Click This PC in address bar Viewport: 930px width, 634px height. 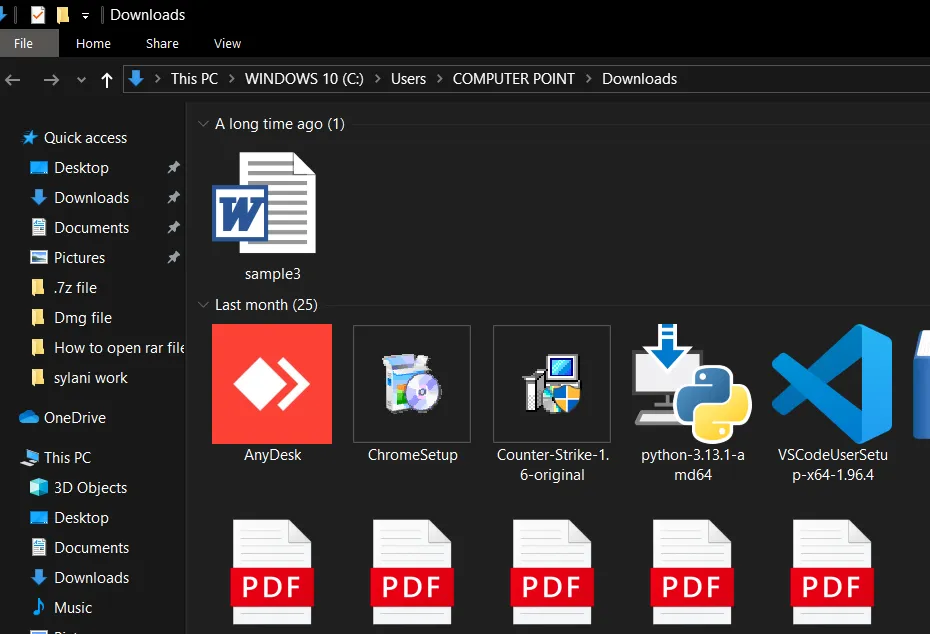click(x=194, y=79)
